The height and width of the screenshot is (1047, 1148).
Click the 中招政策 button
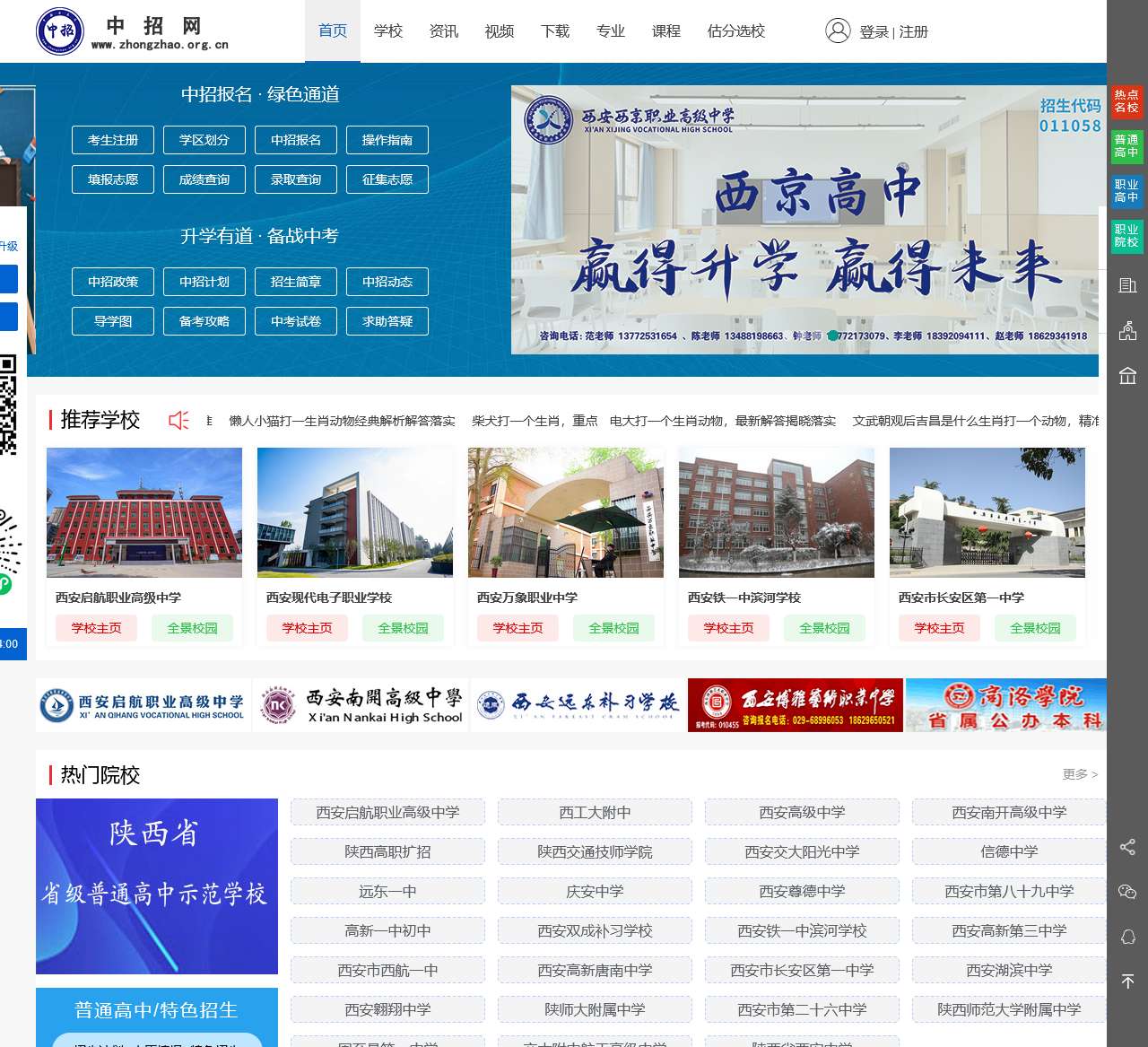[113, 282]
